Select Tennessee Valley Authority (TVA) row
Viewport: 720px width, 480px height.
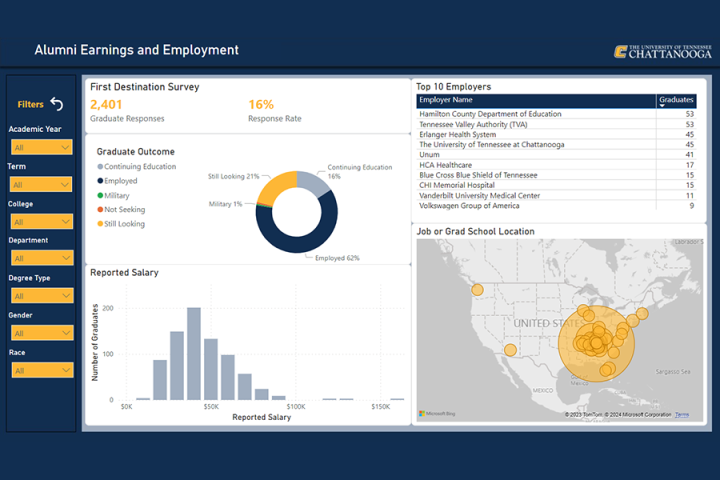click(556, 124)
